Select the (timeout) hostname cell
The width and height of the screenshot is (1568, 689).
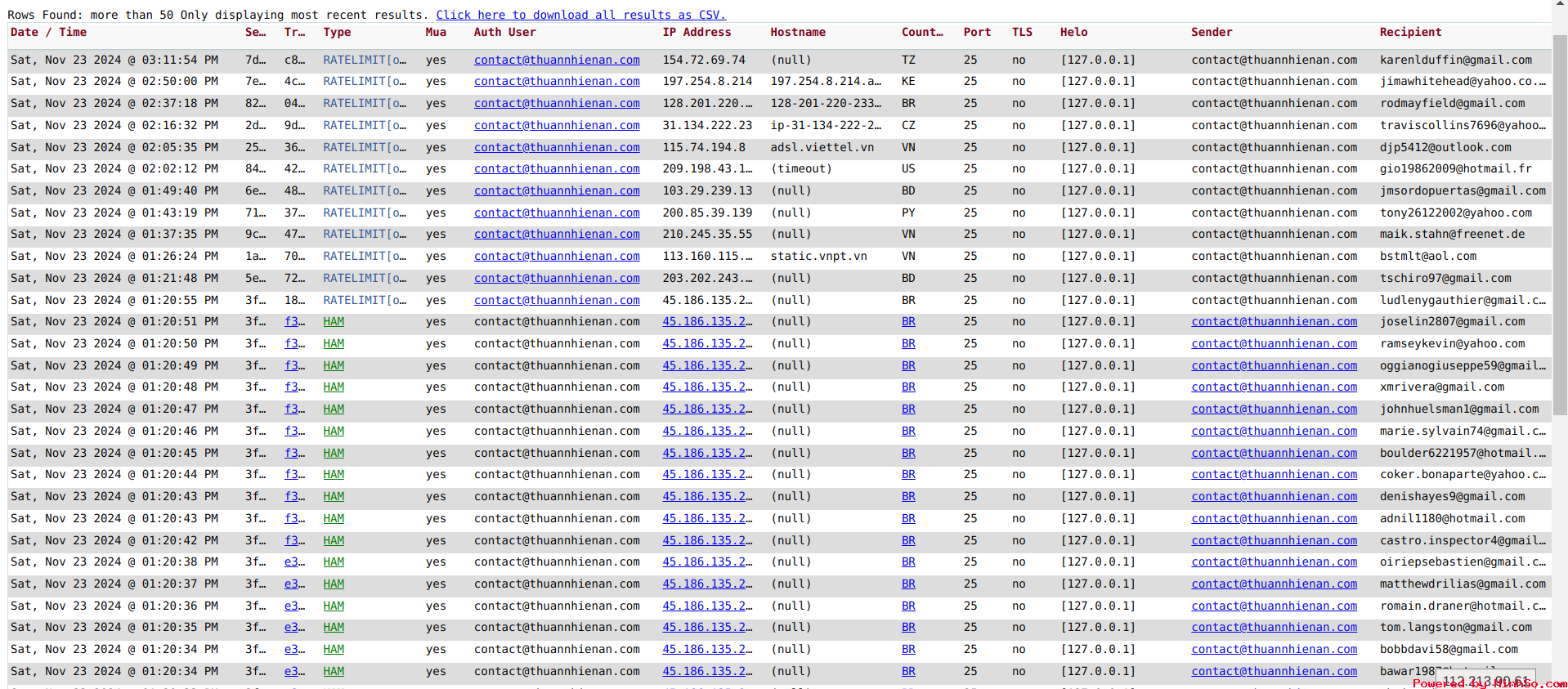(x=801, y=169)
